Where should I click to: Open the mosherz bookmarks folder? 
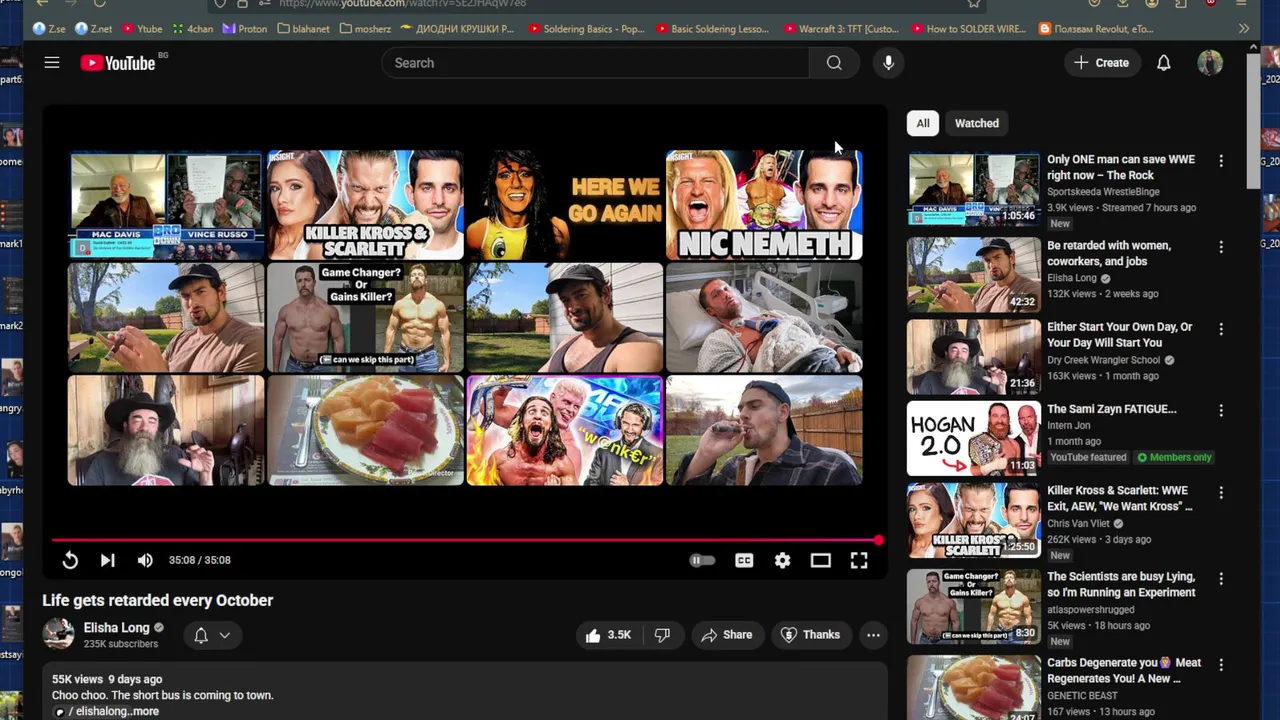point(366,29)
